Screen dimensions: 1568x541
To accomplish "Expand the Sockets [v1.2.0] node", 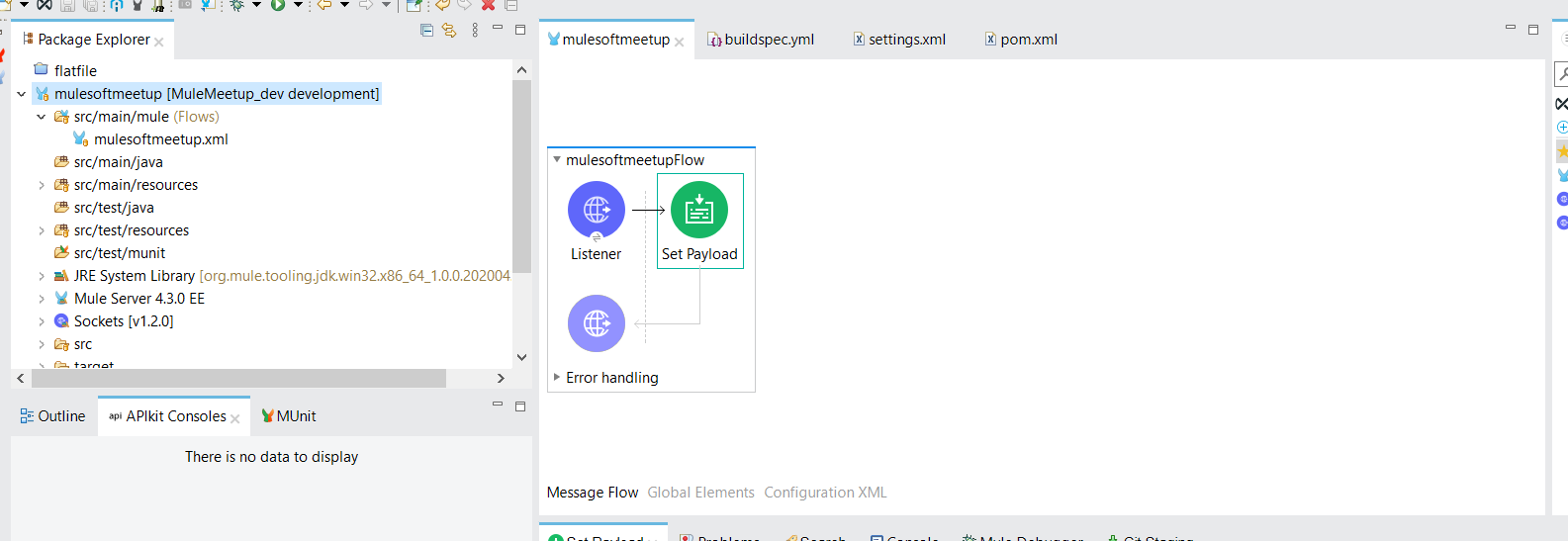I will pos(42,321).
